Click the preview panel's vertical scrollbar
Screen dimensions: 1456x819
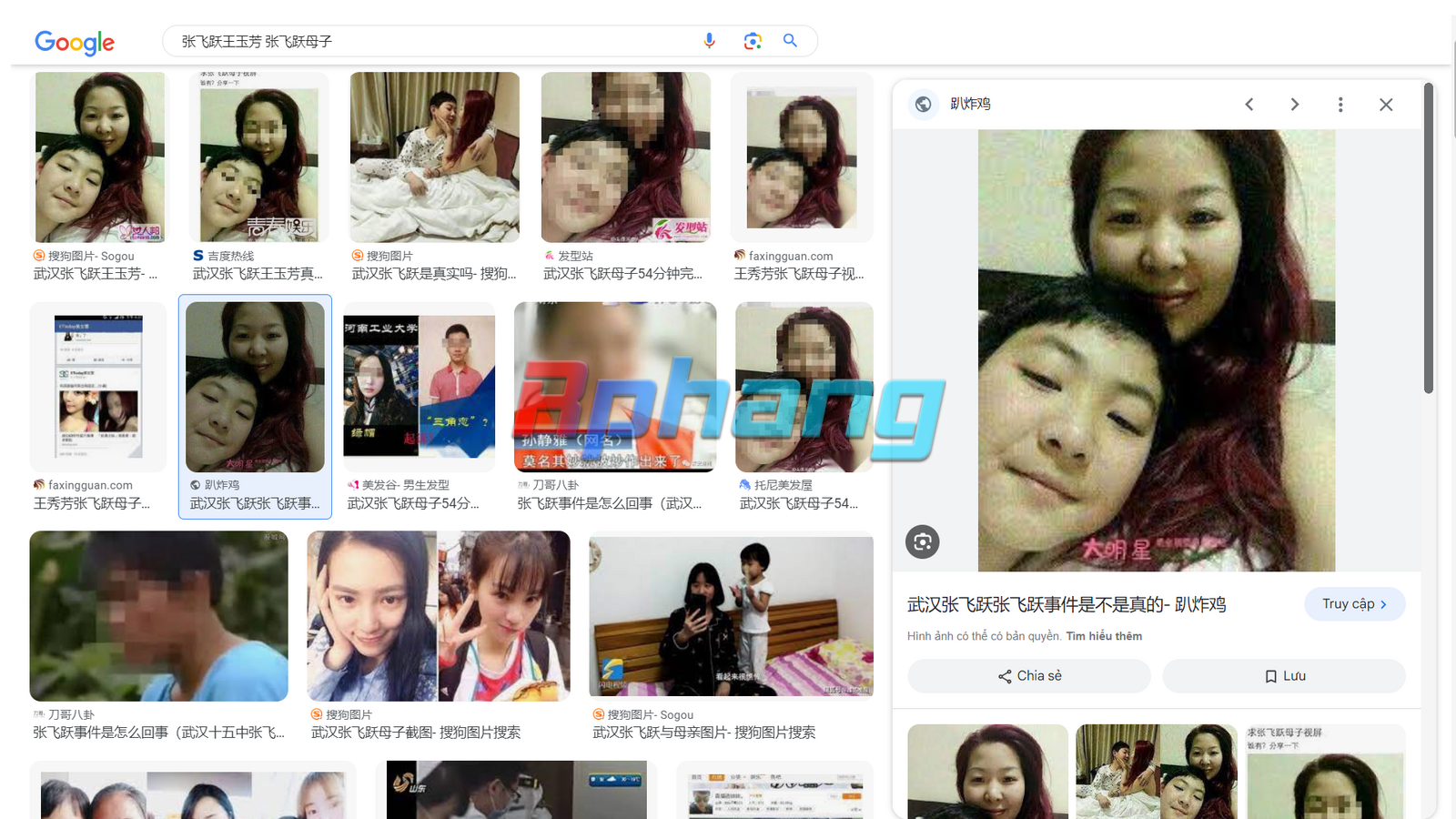click(x=1429, y=238)
